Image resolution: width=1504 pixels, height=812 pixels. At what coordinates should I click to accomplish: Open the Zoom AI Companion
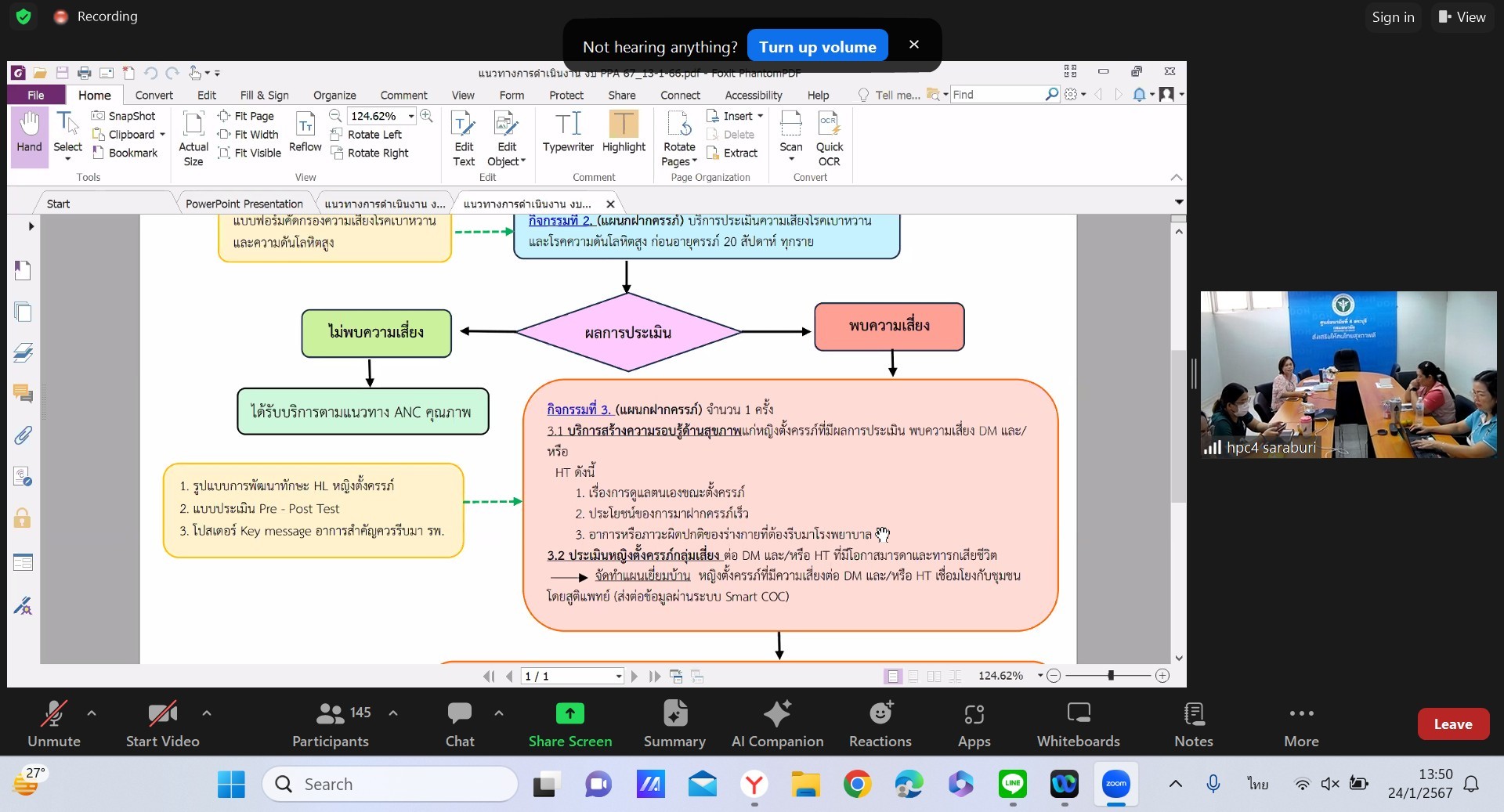coord(777,724)
